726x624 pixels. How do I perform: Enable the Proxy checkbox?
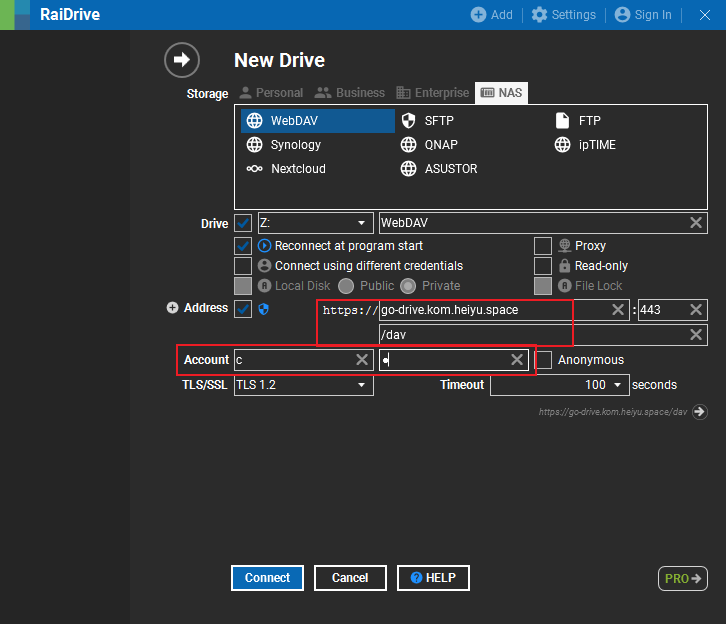tap(543, 246)
